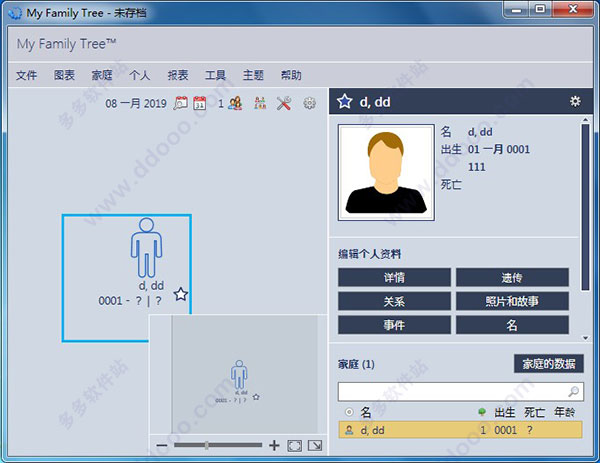
Task: Click the star icon in the d, dd header
Action: (x=344, y=102)
